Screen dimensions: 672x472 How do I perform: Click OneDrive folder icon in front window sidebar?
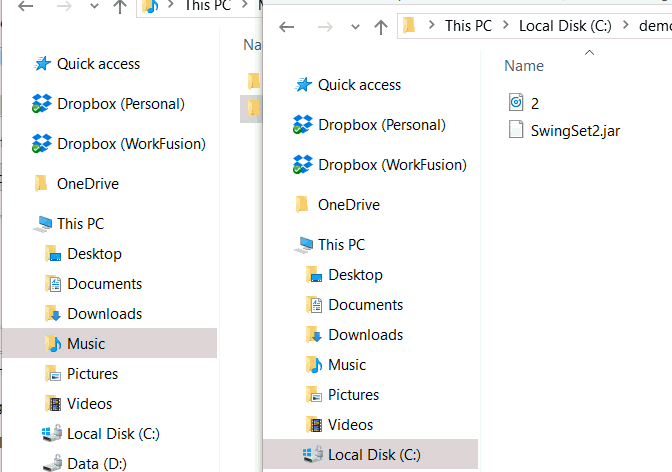302,204
